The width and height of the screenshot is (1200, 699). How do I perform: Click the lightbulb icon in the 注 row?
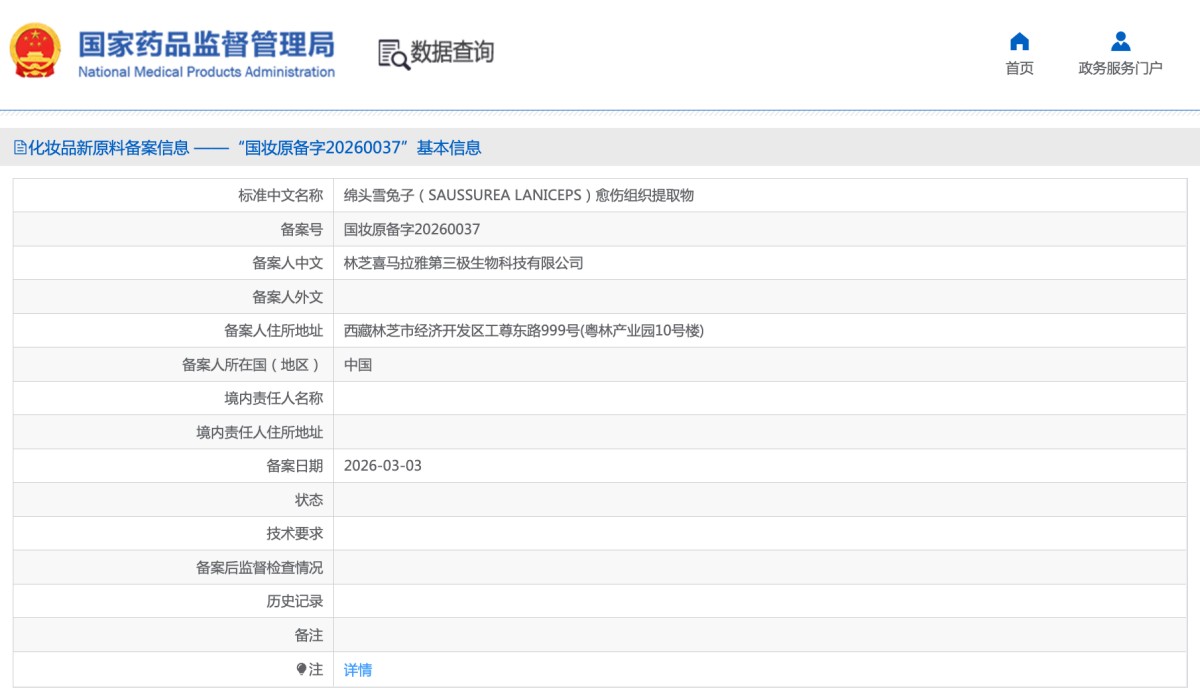pyautogui.click(x=303, y=669)
